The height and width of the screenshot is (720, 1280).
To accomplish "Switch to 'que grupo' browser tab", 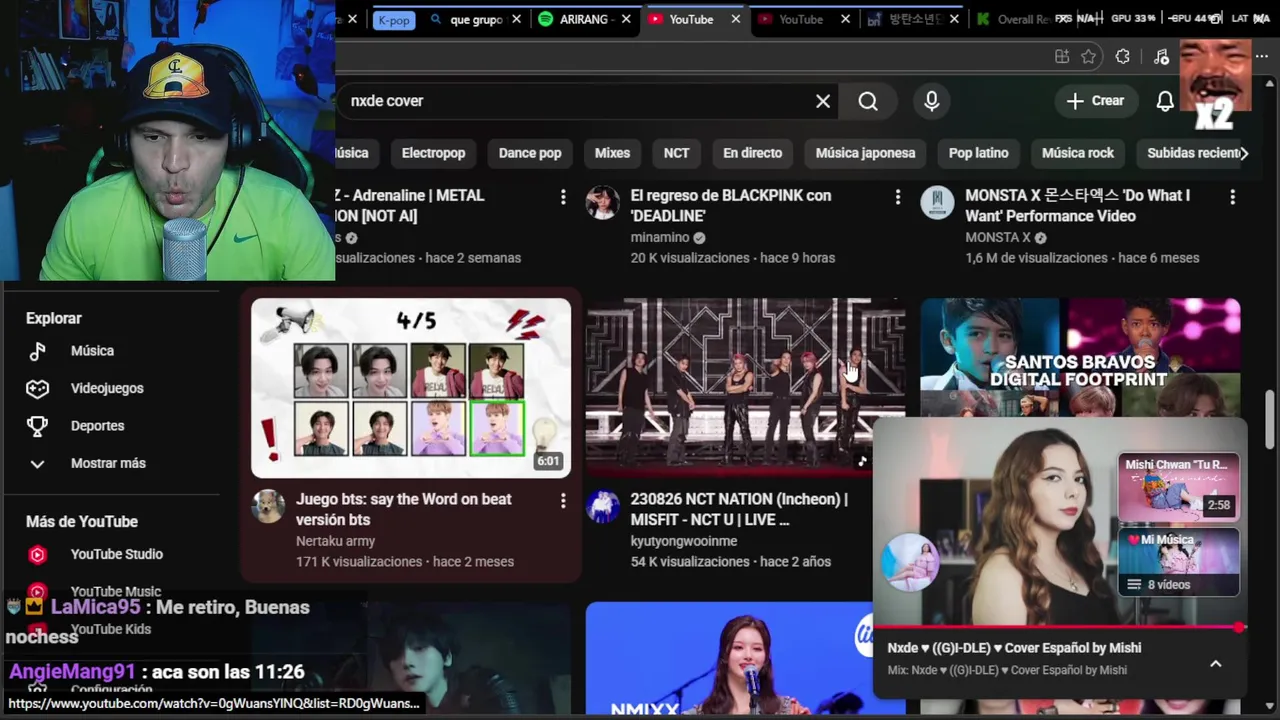I will pyautogui.click(x=476, y=19).
